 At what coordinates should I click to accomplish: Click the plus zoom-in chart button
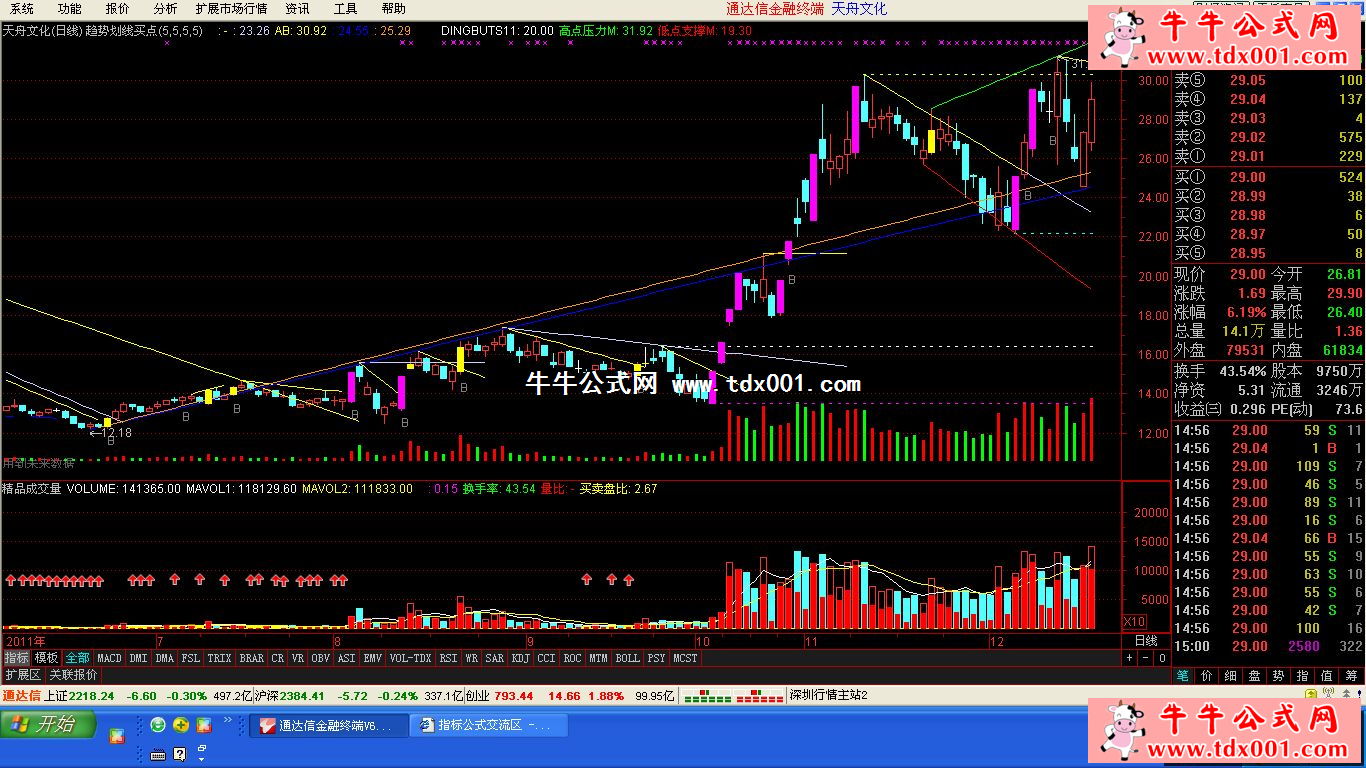tap(1129, 658)
